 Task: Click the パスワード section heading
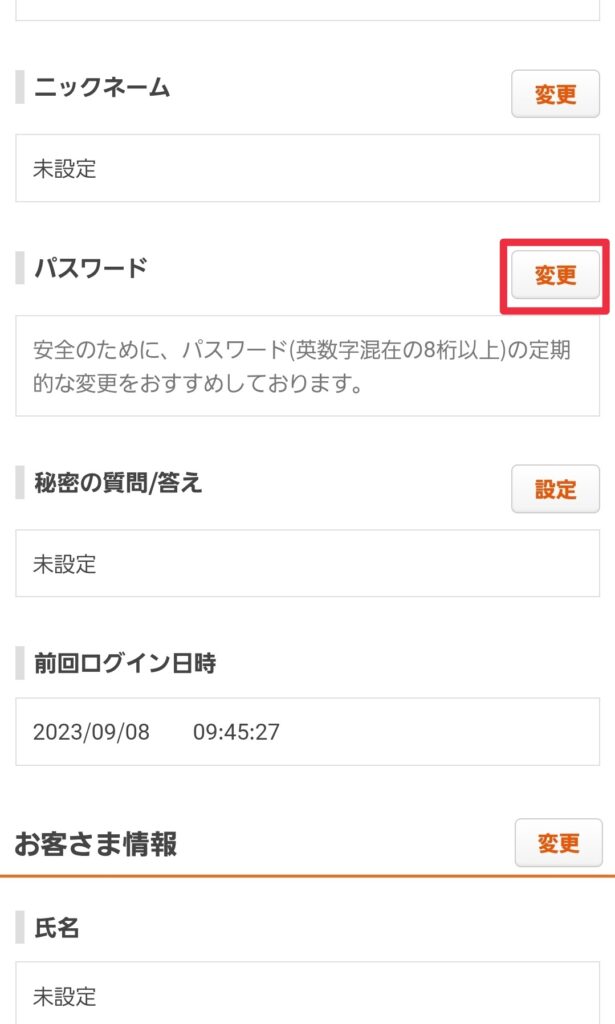coord(90,268)
